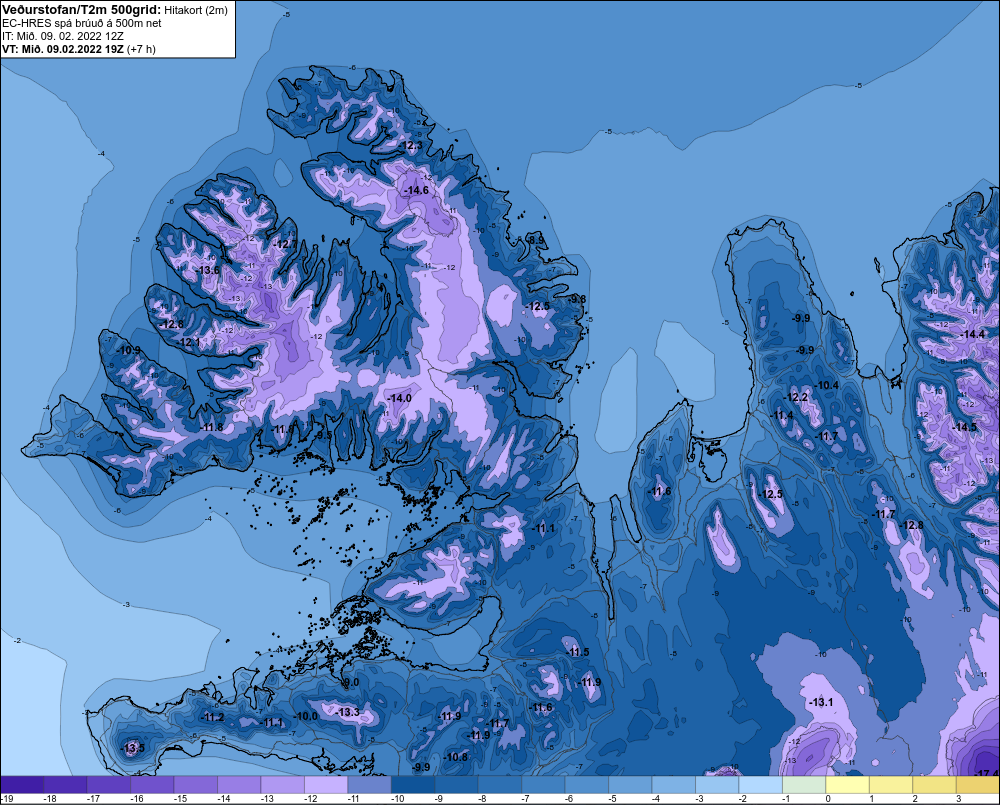The image size is (1000, 805).
Task: Click the yellow legend swatch between 0 and 1
Action: (847, 785)
